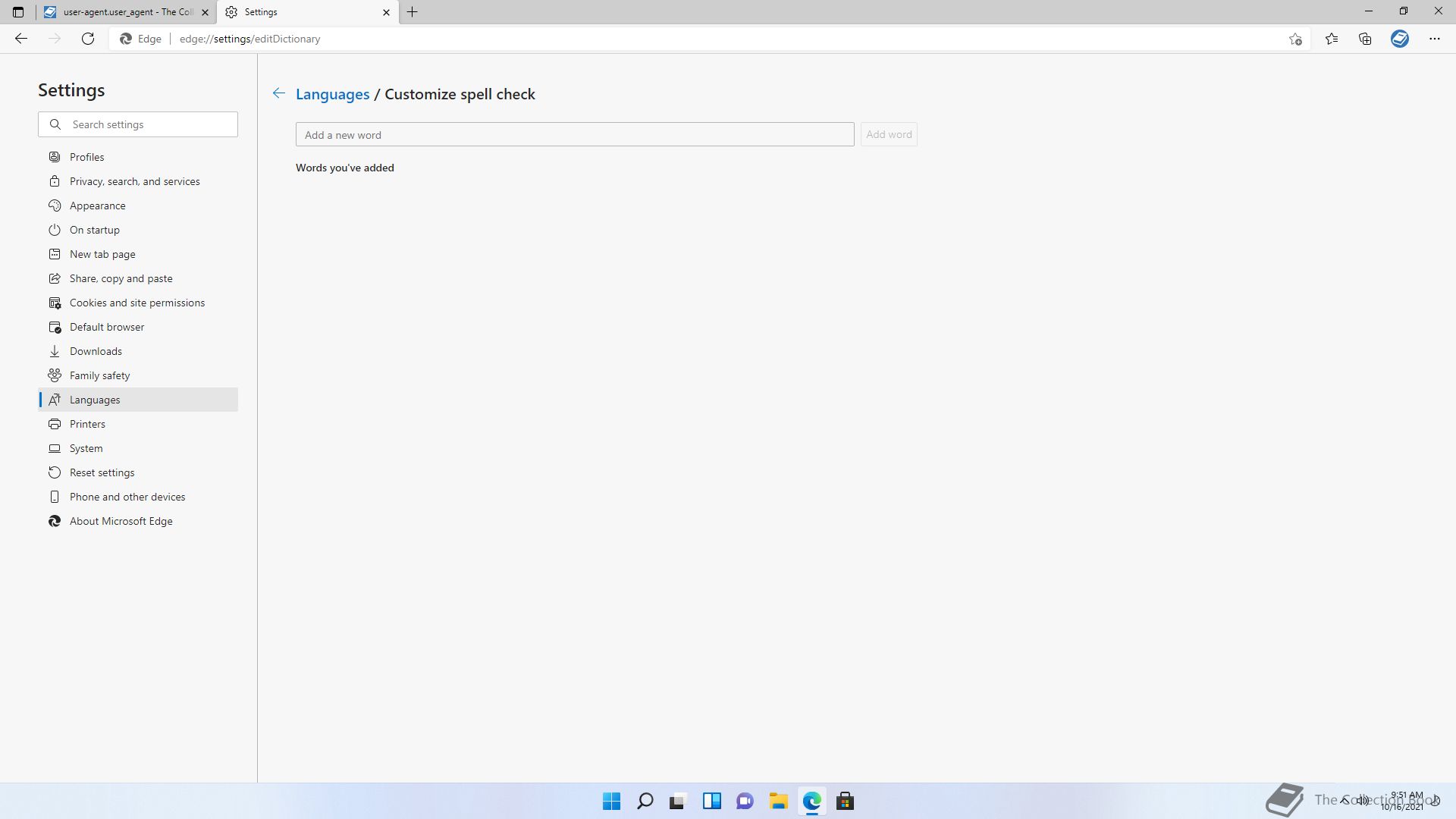Open a new tab with plus button
The image size is (1456, 819).
pyautogui.click(x=412, y=12)
